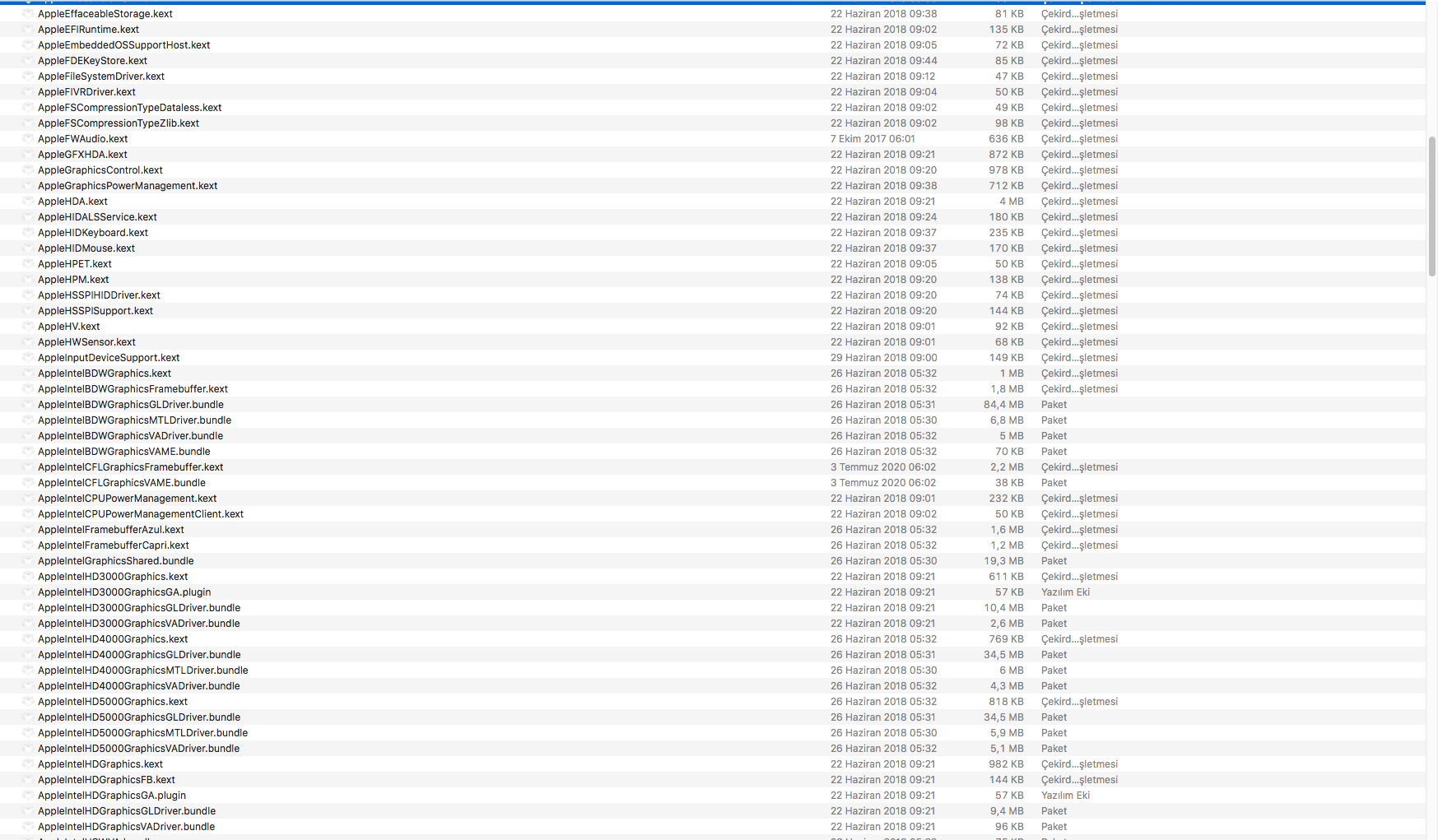1438x840 pixels.
Task: Click the AppleIntelGraphicsShared.bundle icon
Action: click(x=28, y=561)
